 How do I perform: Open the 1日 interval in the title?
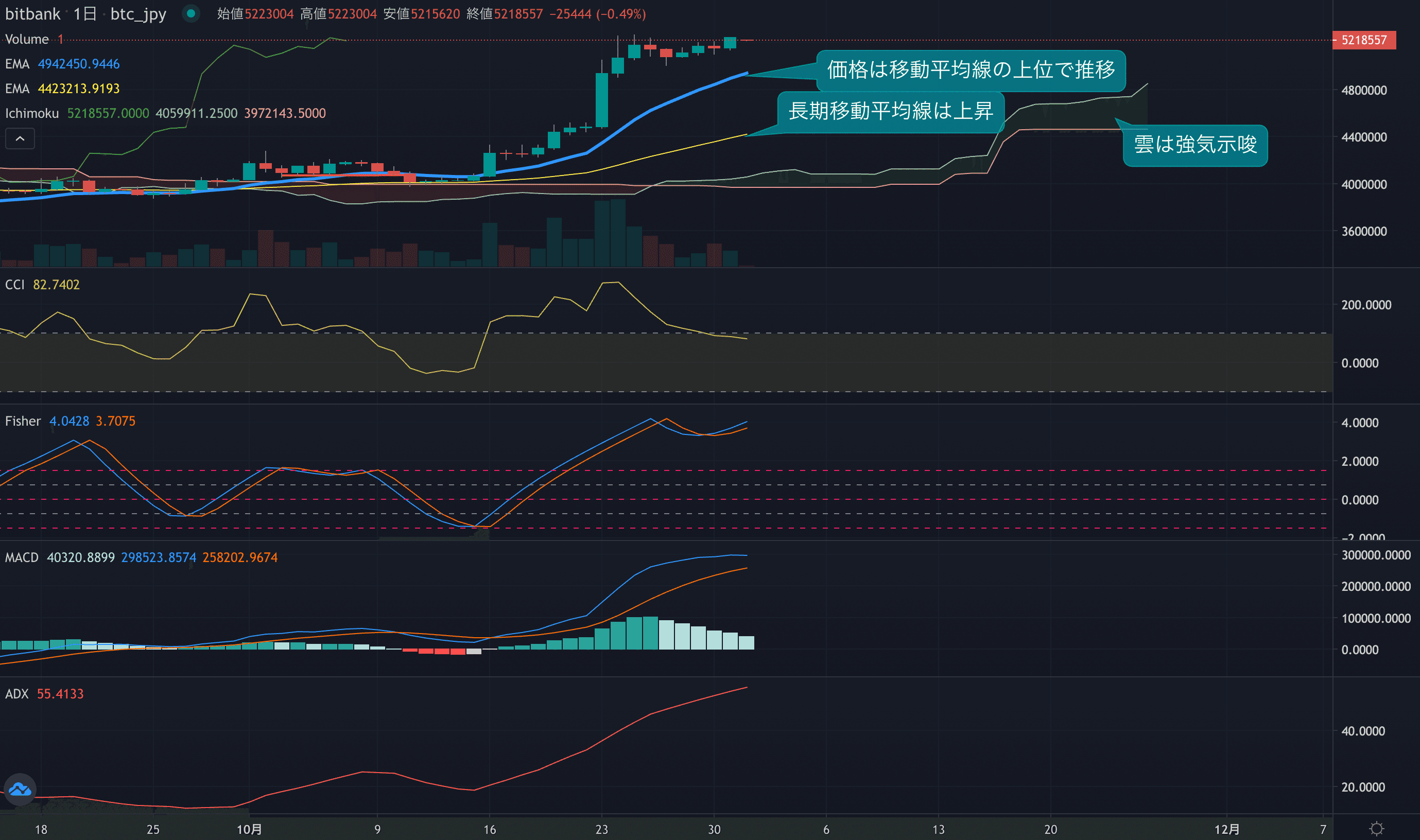click(85, 13)
